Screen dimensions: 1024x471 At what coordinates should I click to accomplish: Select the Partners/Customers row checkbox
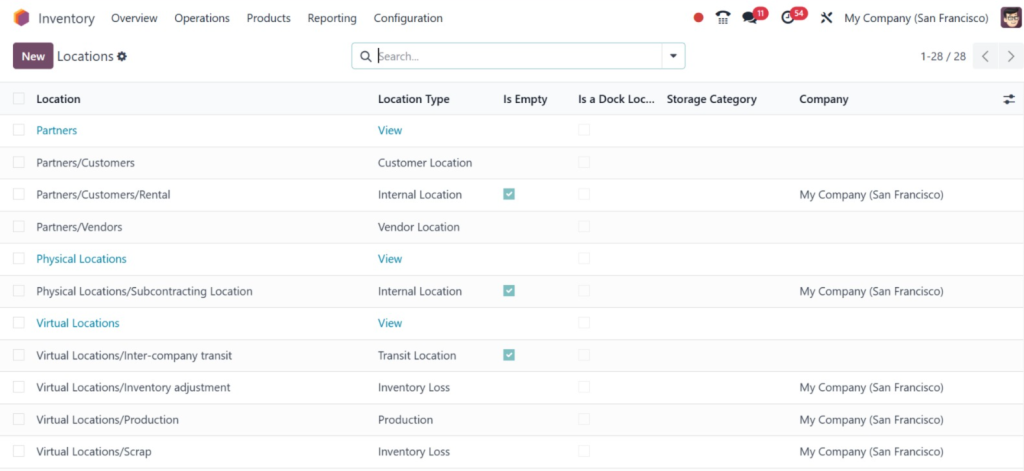click(x=19, y=162)
